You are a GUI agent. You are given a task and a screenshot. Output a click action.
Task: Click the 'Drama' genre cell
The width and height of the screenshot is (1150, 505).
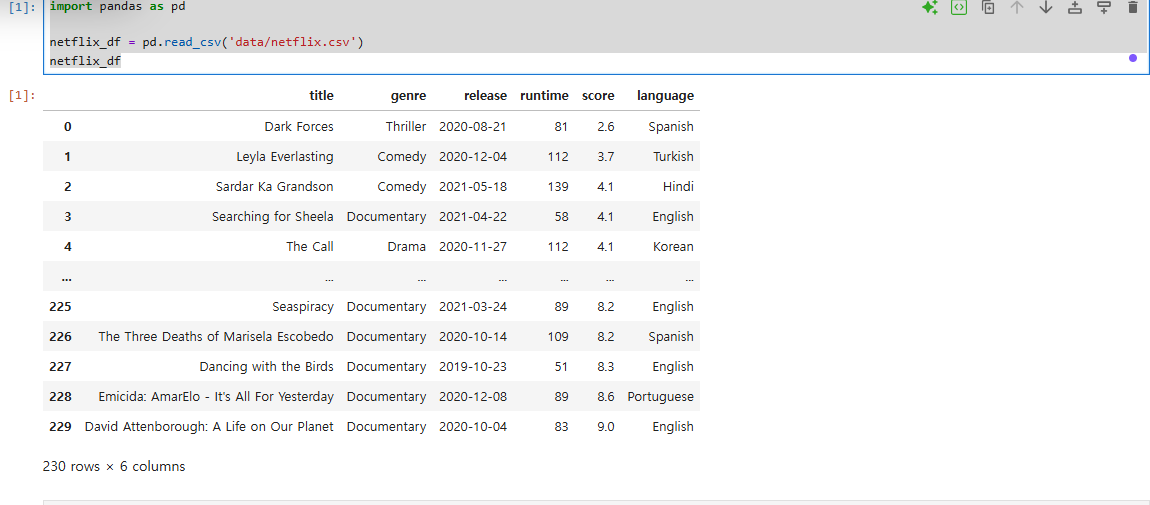tap(406, 247)
